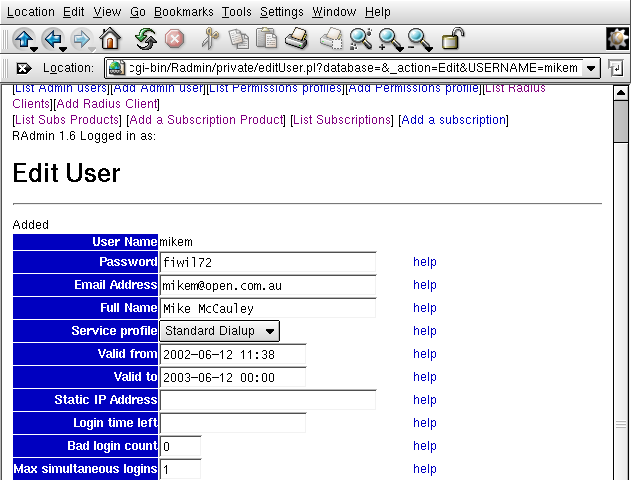Click the site favicon in the location field

(x=117, y=68)
